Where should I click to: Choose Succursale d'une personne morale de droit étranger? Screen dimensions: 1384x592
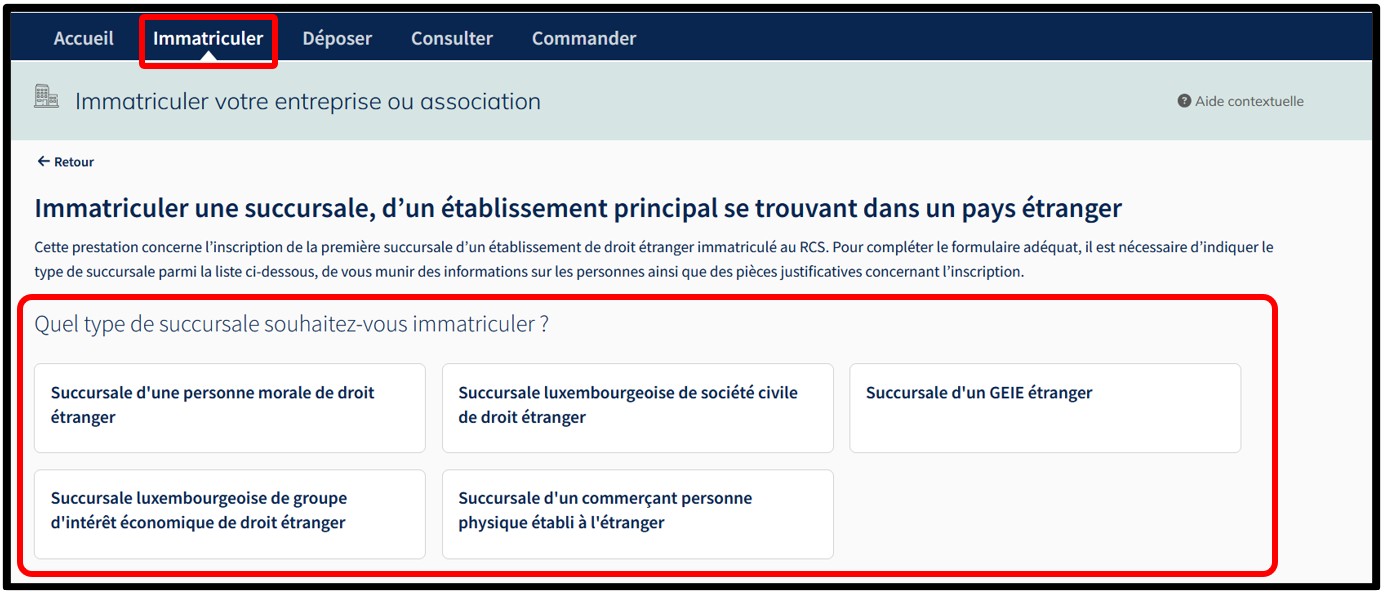click(229, 407)
